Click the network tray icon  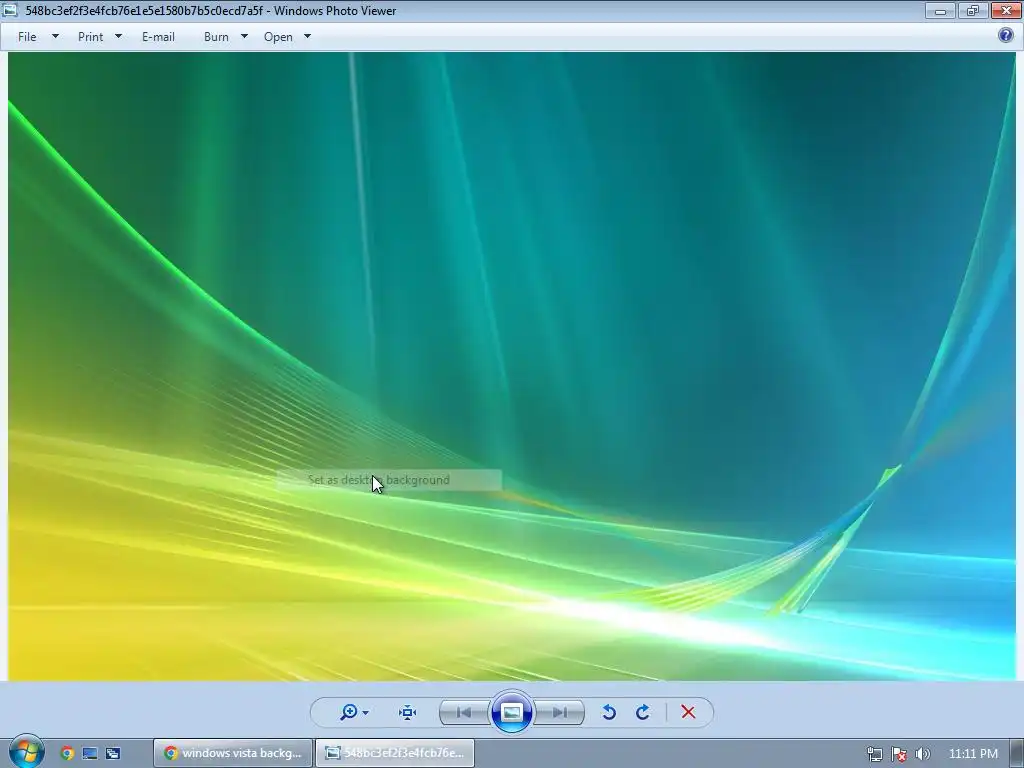click(874, 754)
